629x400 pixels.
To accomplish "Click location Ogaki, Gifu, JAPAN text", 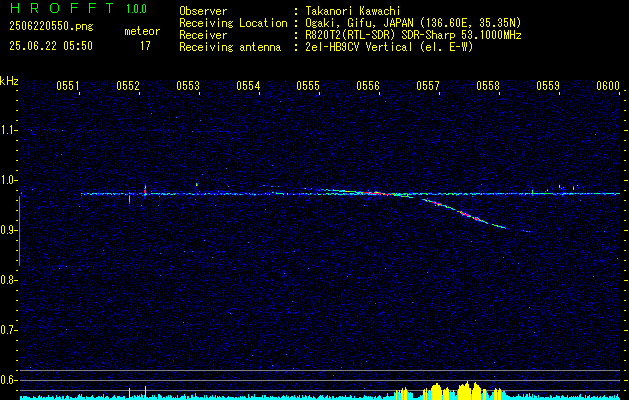I will click(413, 23).
